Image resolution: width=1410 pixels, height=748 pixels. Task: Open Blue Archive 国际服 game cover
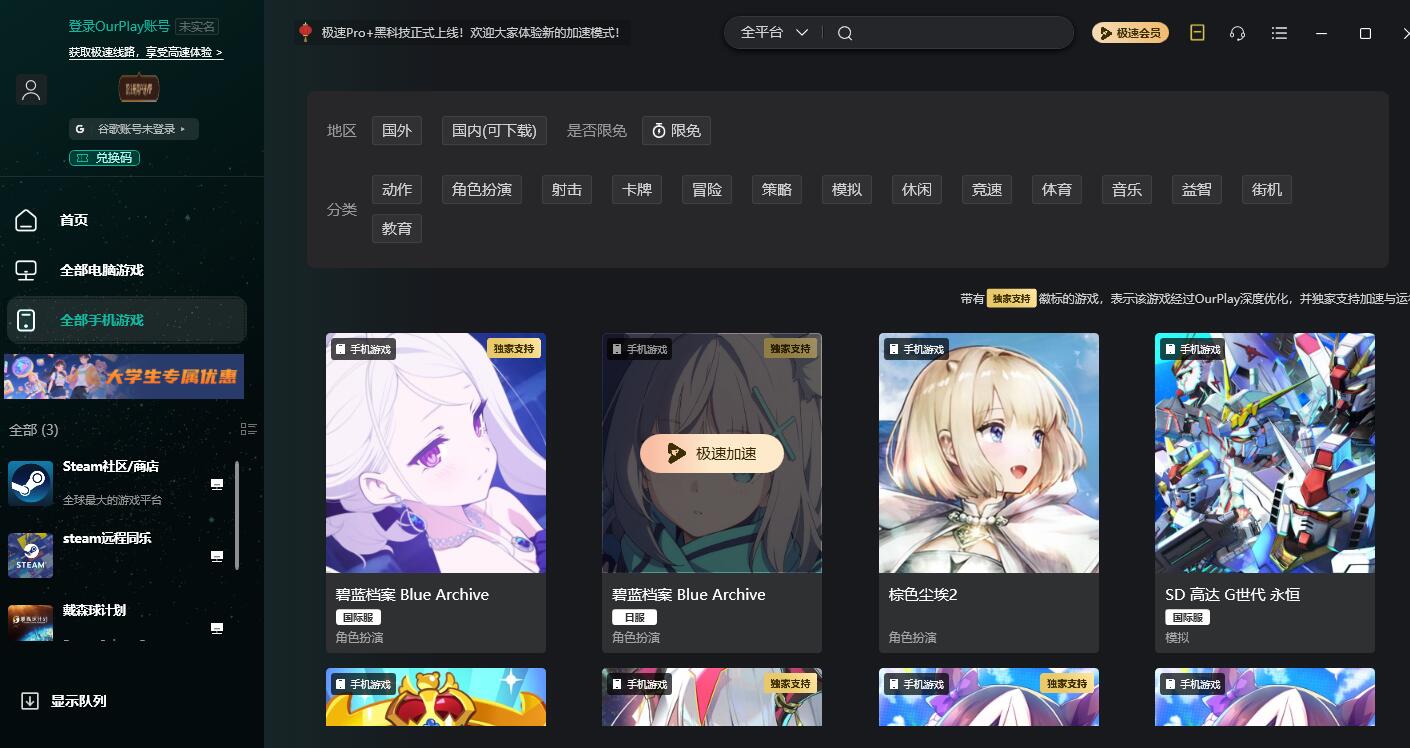[x=436, y=453]
